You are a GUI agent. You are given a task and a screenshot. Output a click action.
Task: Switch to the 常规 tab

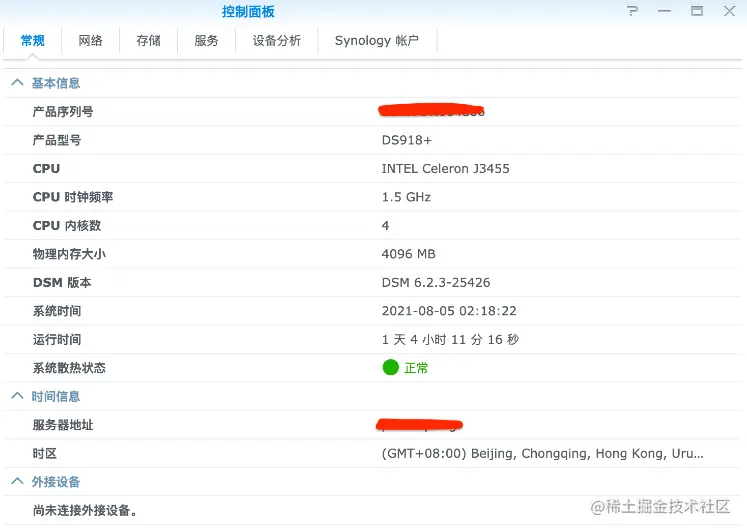click(32, 41)
